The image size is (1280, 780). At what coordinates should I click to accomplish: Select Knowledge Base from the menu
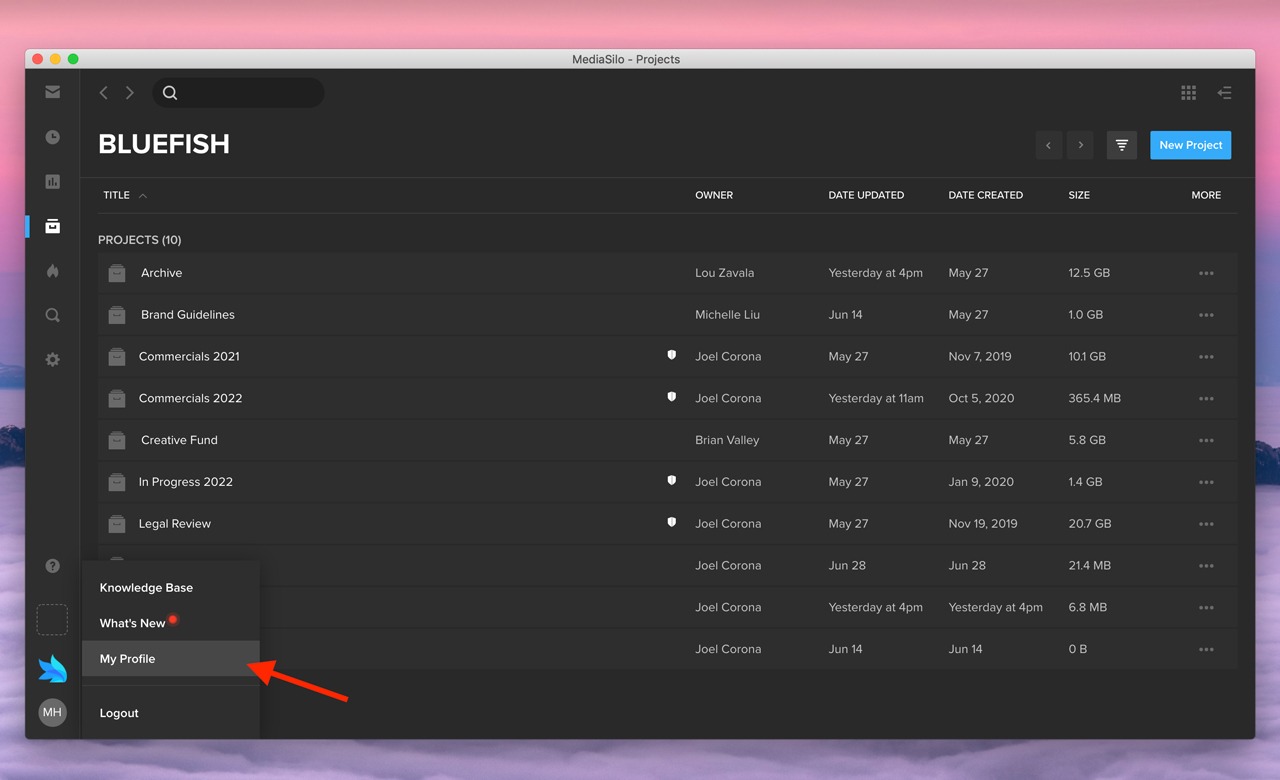pyautogui.click(x=146, y=588)
